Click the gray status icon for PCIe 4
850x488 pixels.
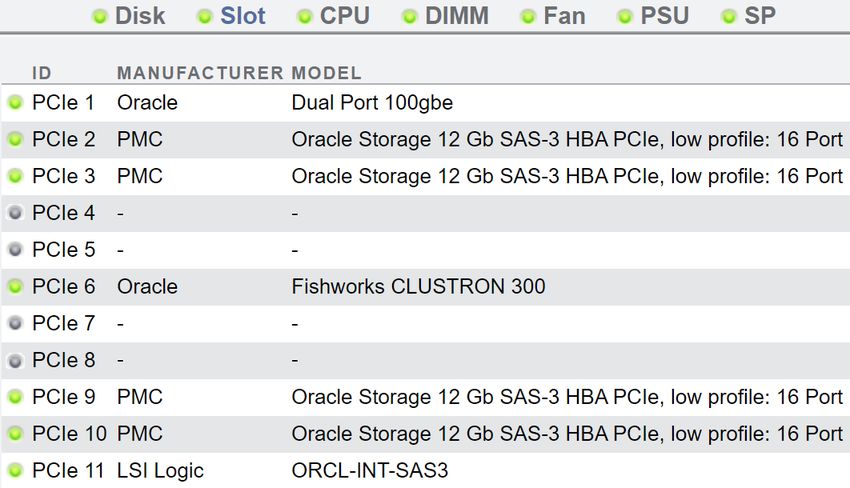click(x=16, y=213)
